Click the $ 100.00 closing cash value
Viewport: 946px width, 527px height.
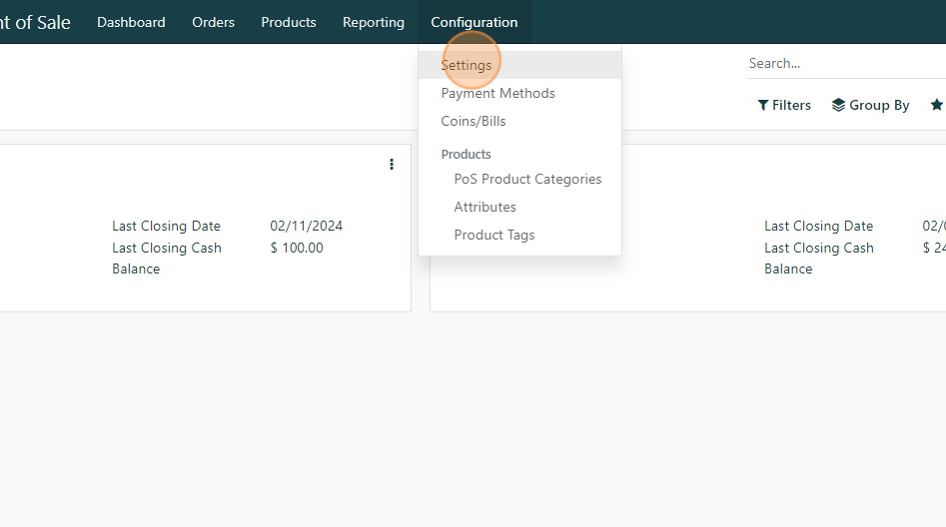click(x=296, y=248)
